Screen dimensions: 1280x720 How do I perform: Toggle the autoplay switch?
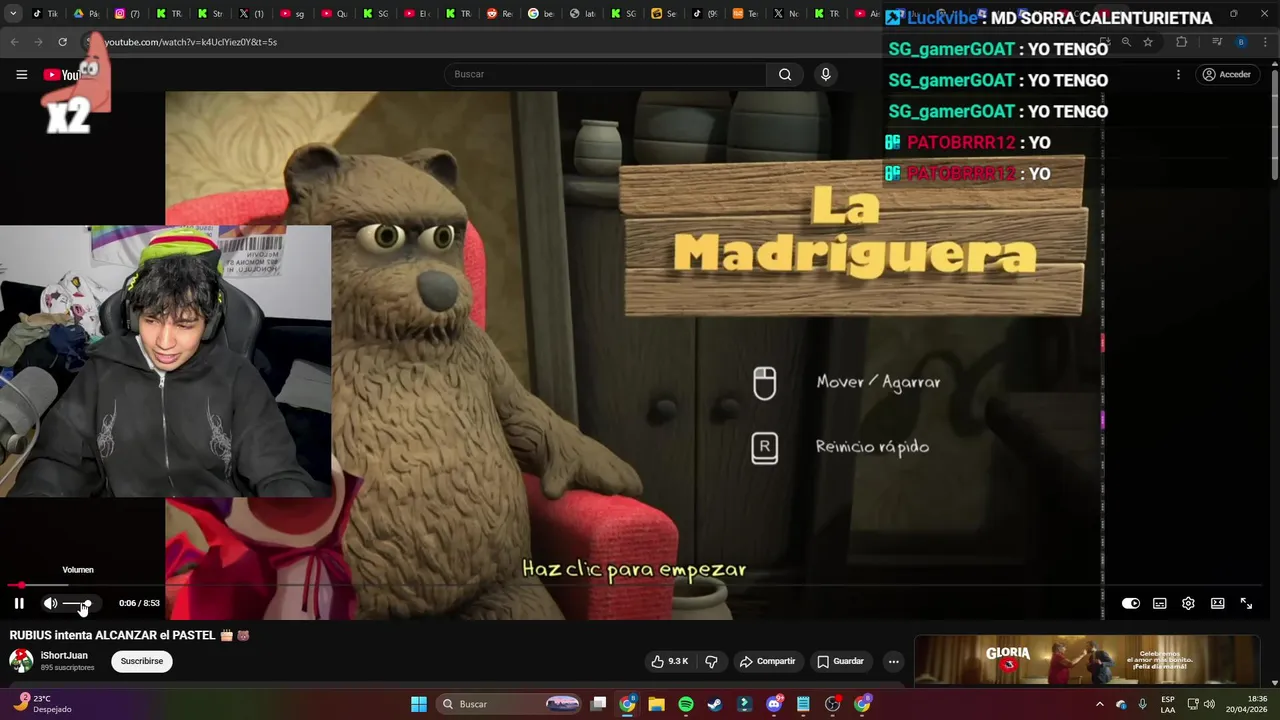pyautogui.click(x=1130, y=603)
